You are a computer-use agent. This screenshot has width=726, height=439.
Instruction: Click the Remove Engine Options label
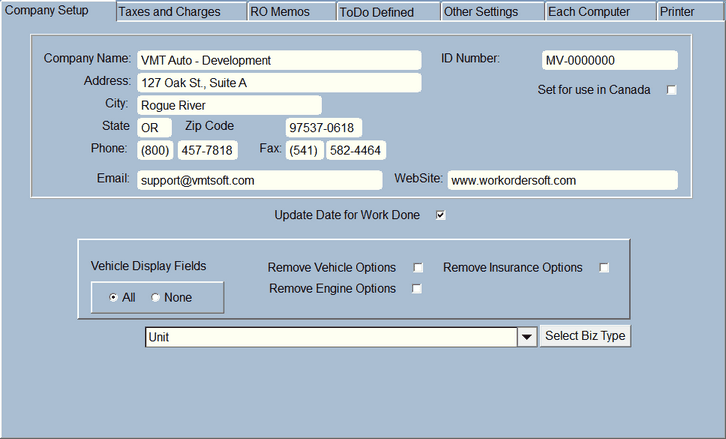[x=332, y=288]
